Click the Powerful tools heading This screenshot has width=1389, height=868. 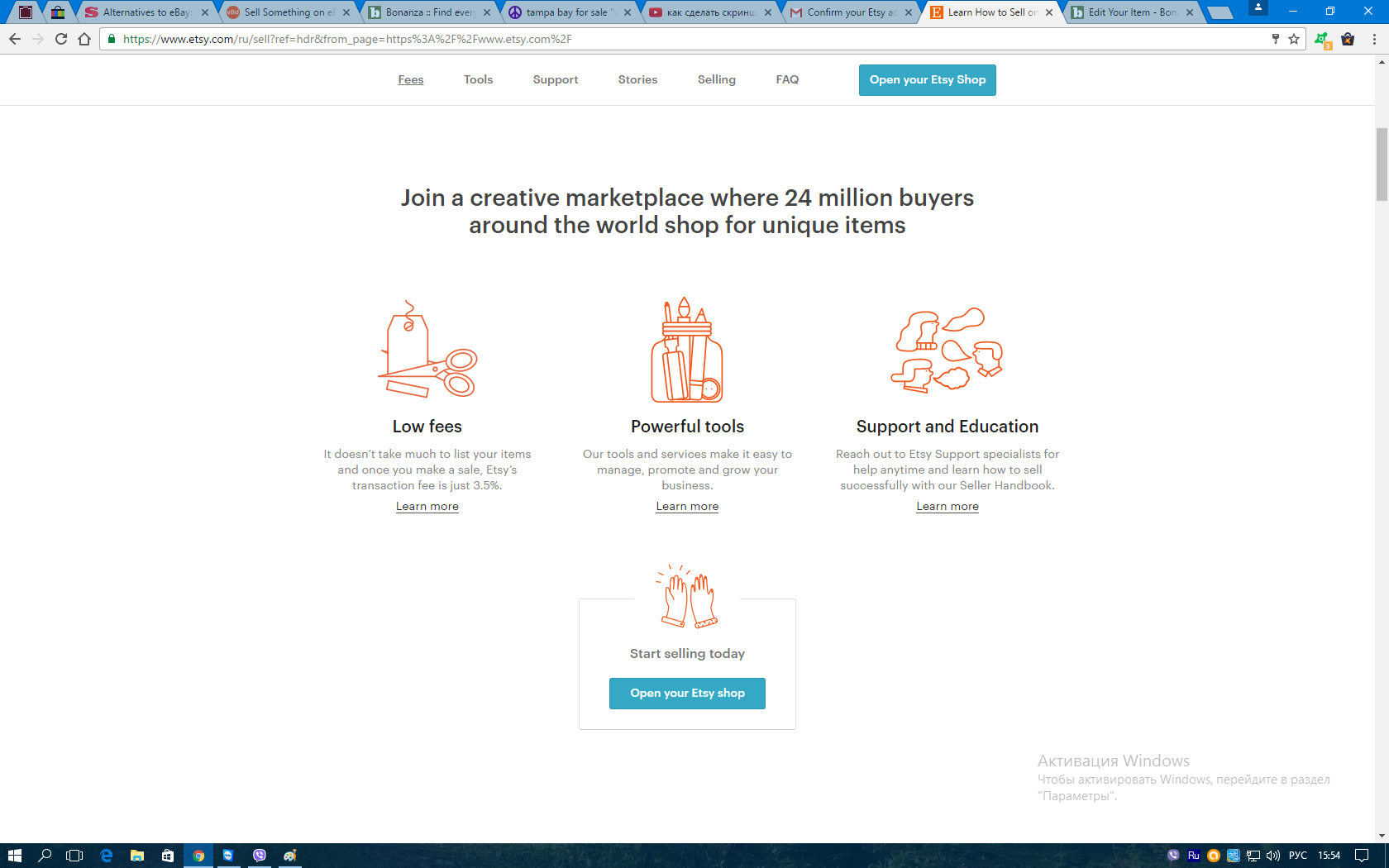coord(687,427)
